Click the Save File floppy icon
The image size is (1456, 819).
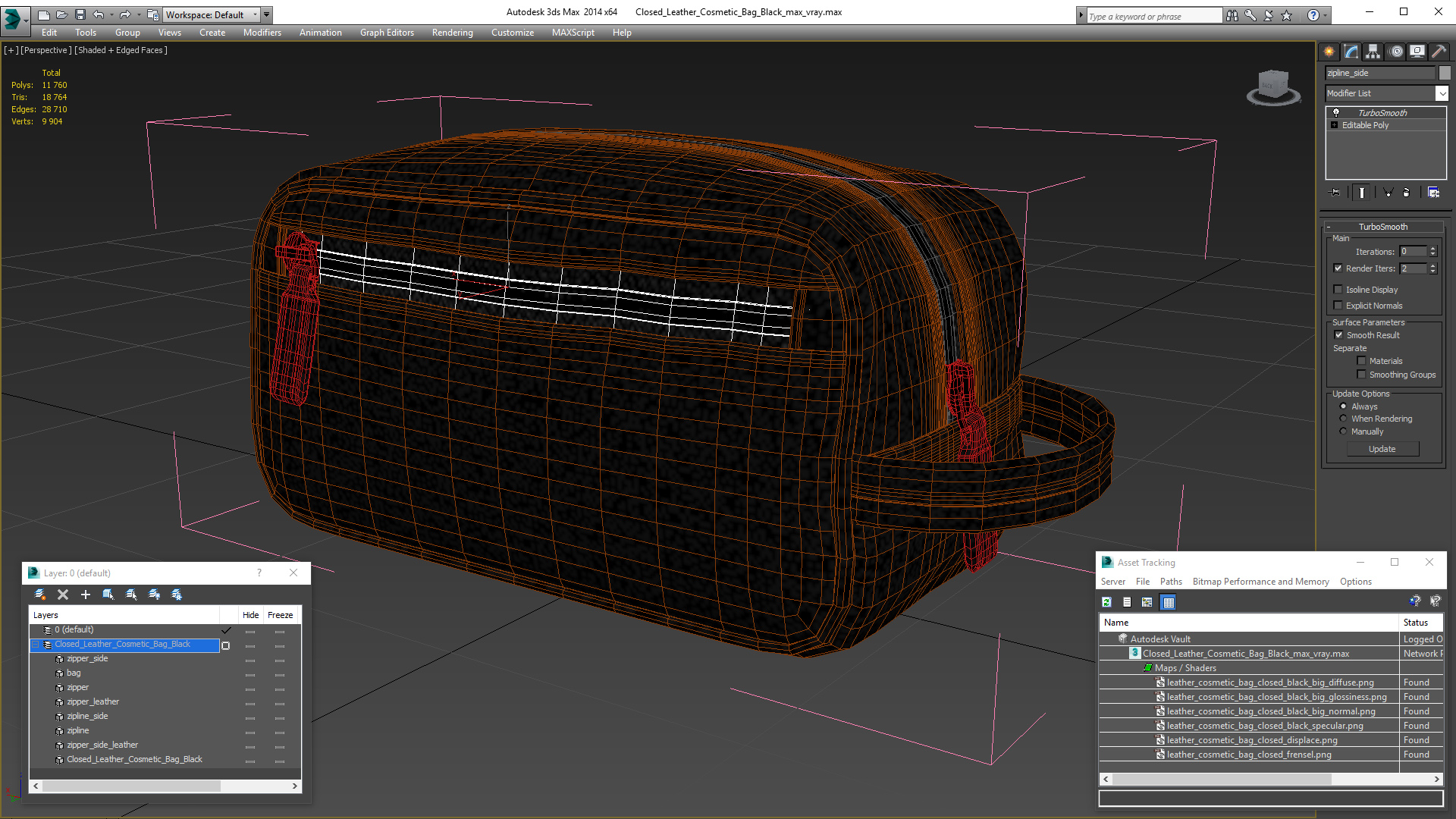pos(80,14)
